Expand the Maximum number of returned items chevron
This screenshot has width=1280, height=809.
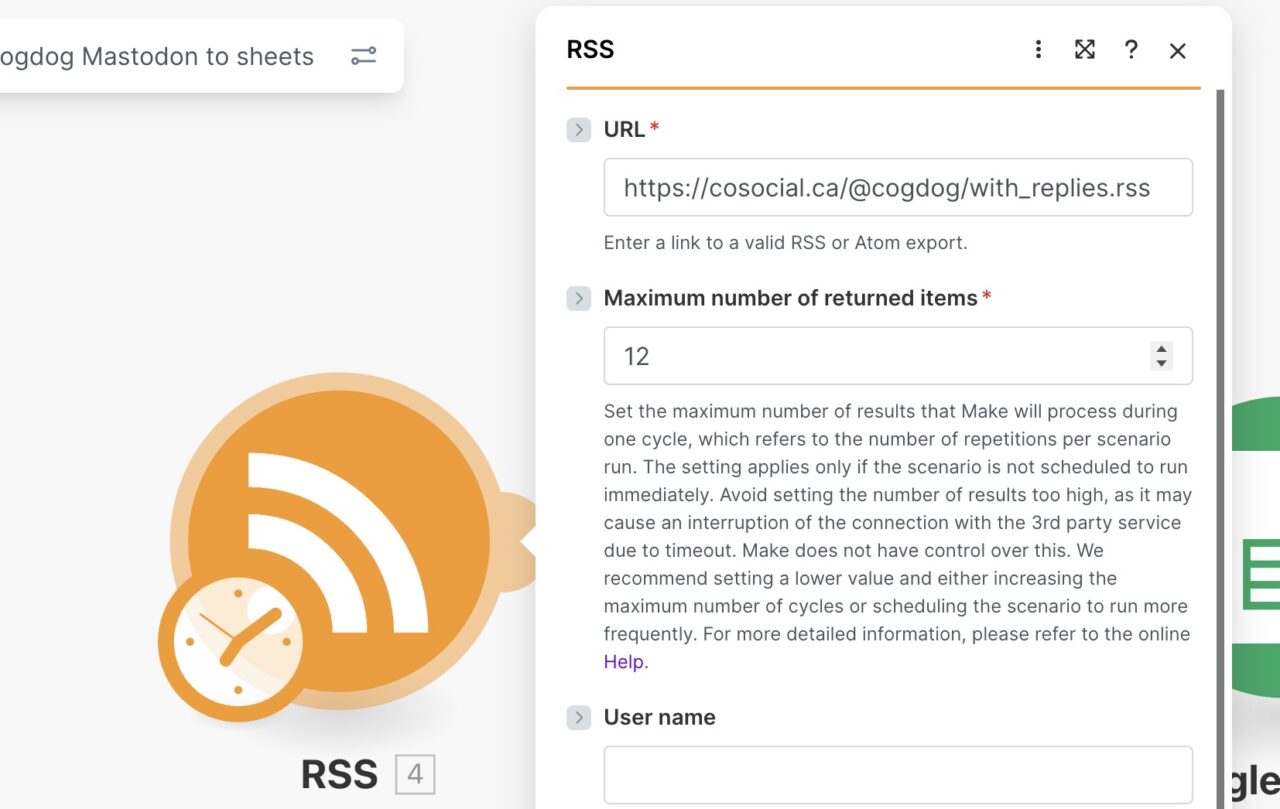pyautogui.click(x=578, y=298)
